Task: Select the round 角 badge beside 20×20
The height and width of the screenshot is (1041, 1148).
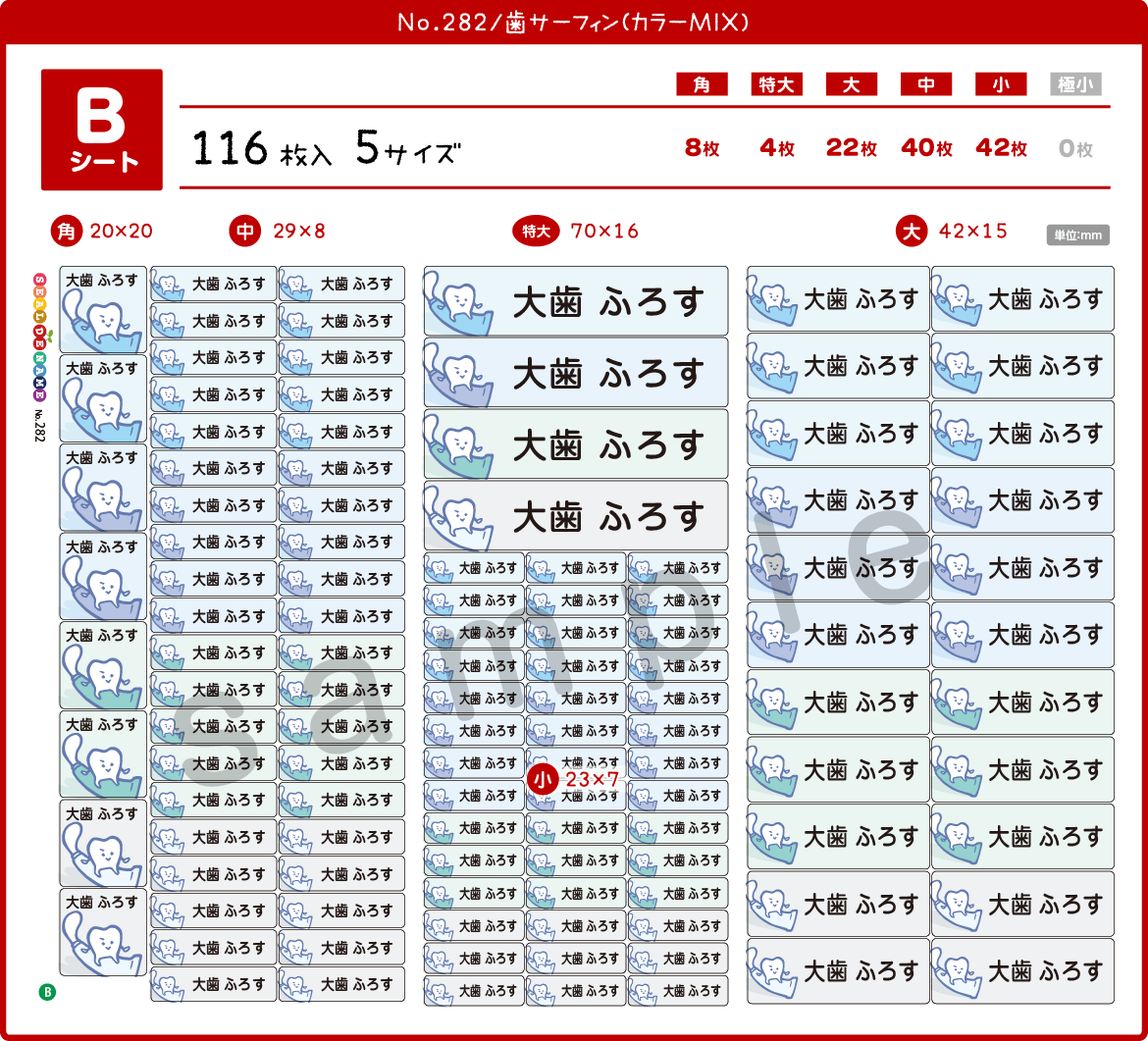Action: click(66, 232)
